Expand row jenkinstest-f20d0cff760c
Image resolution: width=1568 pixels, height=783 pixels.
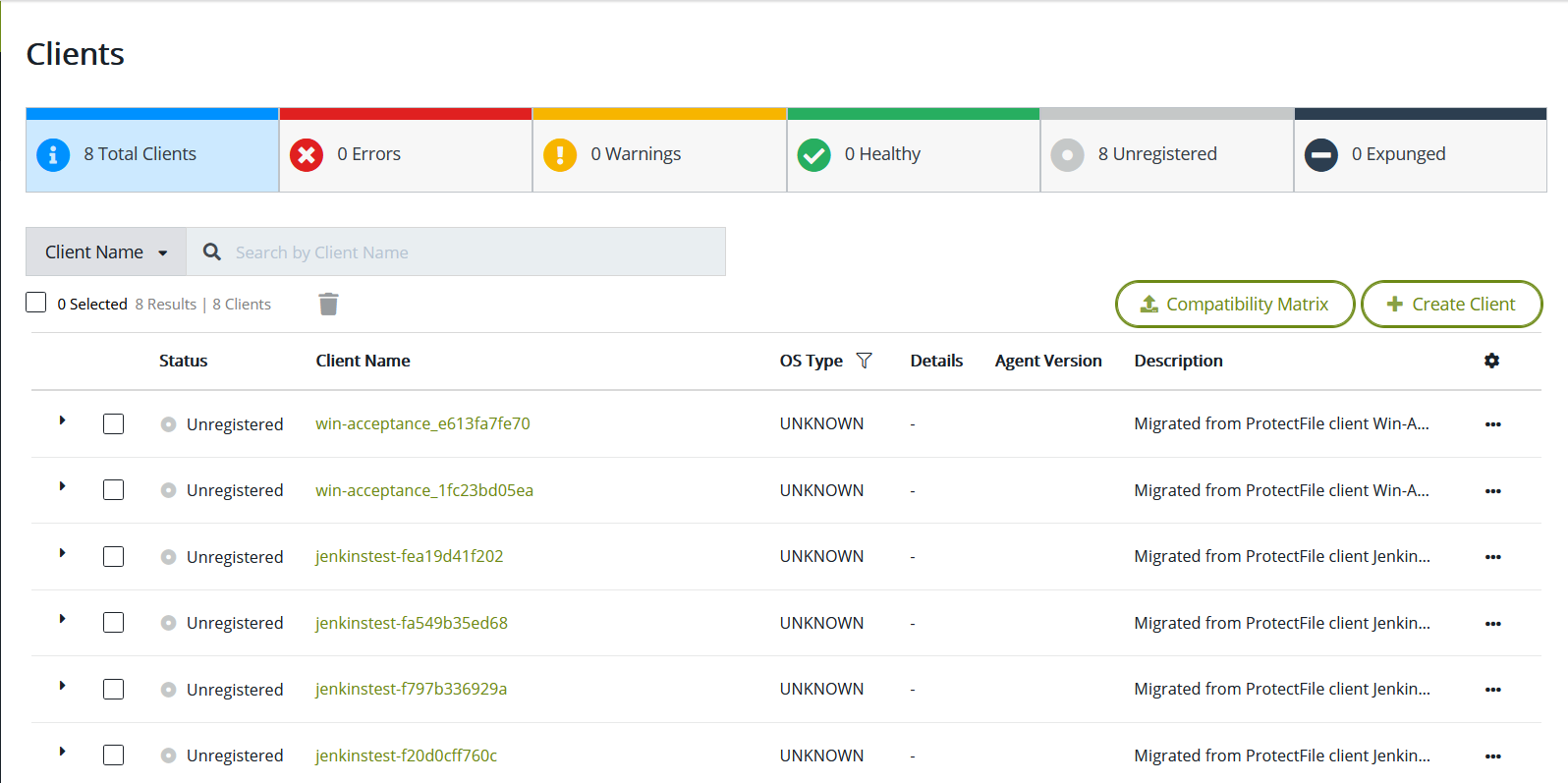(62, 752)
